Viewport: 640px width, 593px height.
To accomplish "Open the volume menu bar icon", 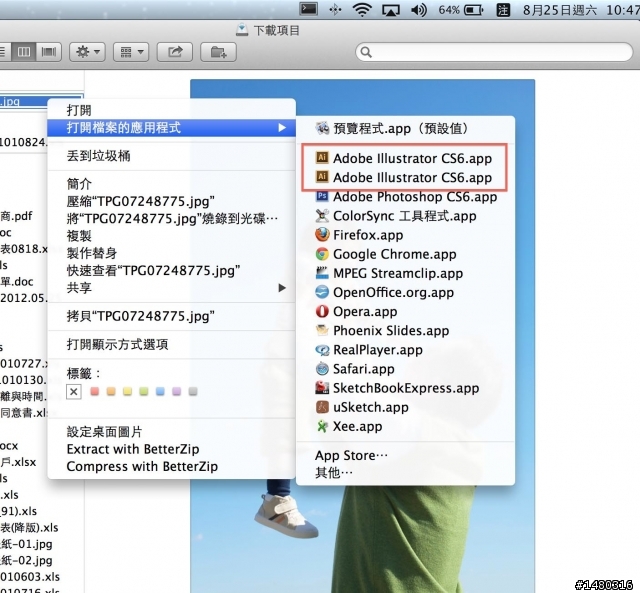I will click(x=419, y=9).
